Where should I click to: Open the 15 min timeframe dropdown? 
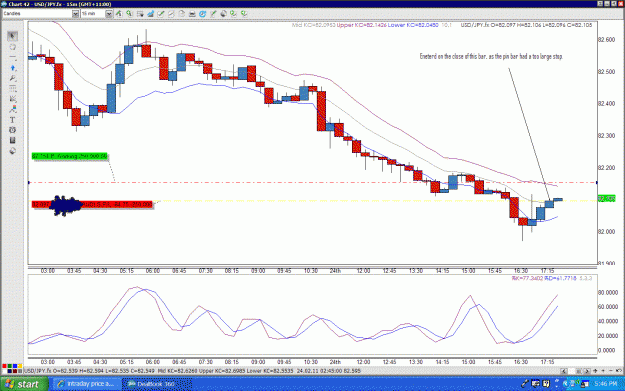click(x=109, y=14)
